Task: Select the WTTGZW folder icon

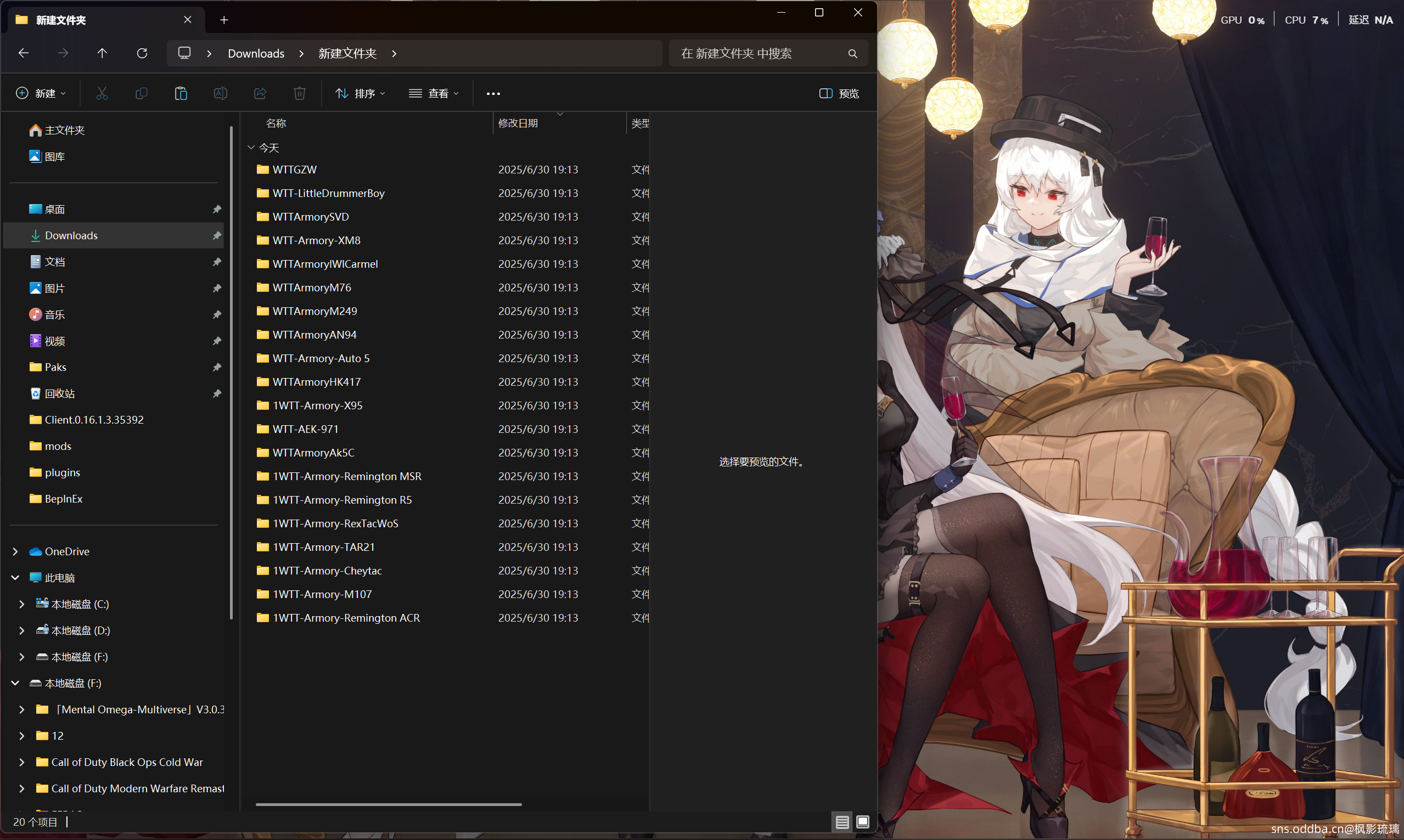Action: pos(263,169)
